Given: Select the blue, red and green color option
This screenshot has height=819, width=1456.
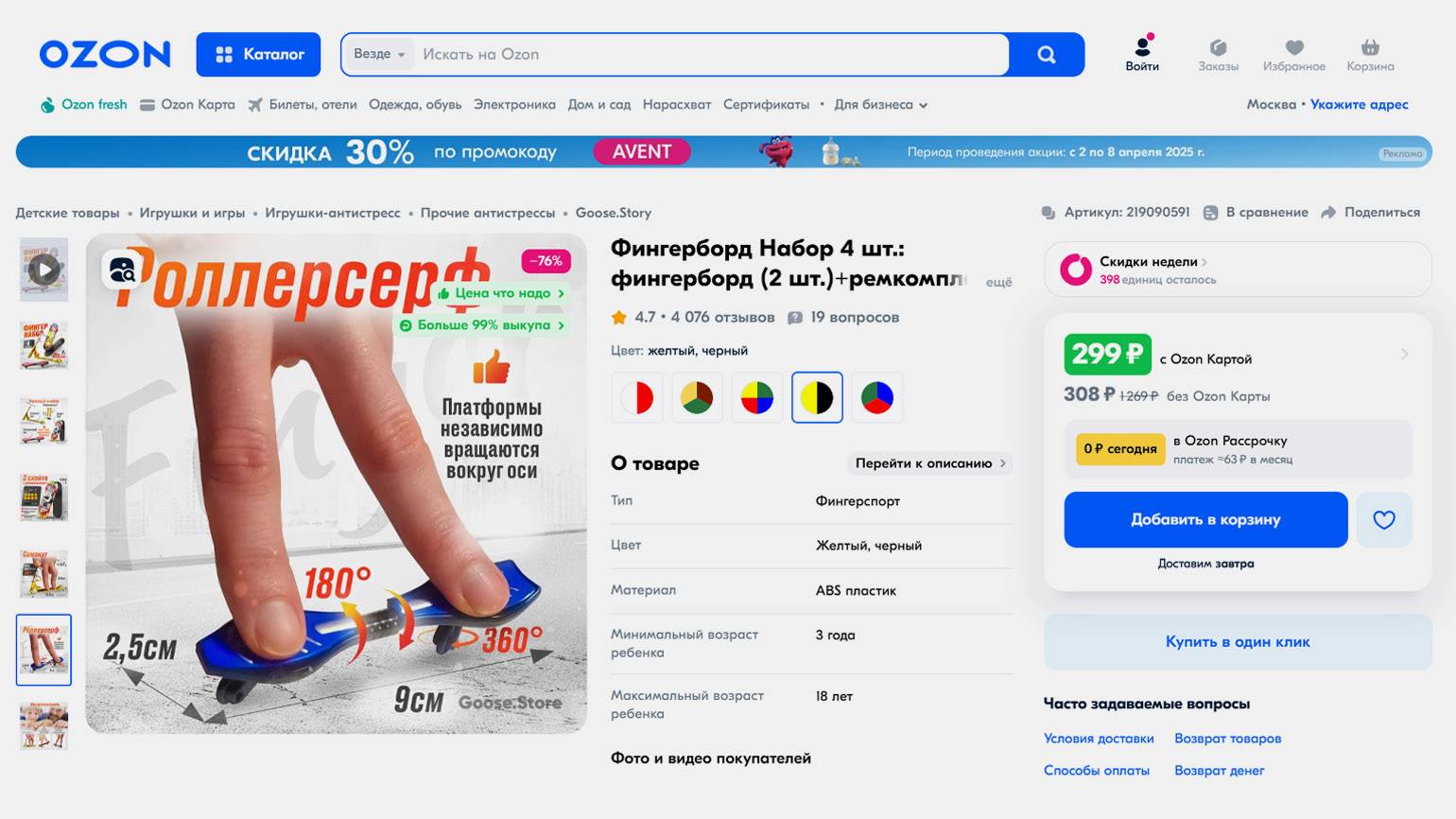Looking at the screenshot, I should pyautogui.click(x=876, y=397).
